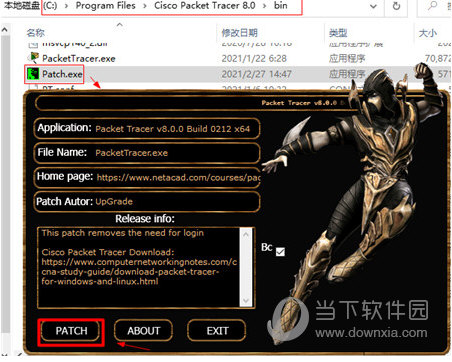Viewport: 452px width, 362px height.
Task: Open address bar history dropdown
Action: pyautogui.click(x=373, y=6)
